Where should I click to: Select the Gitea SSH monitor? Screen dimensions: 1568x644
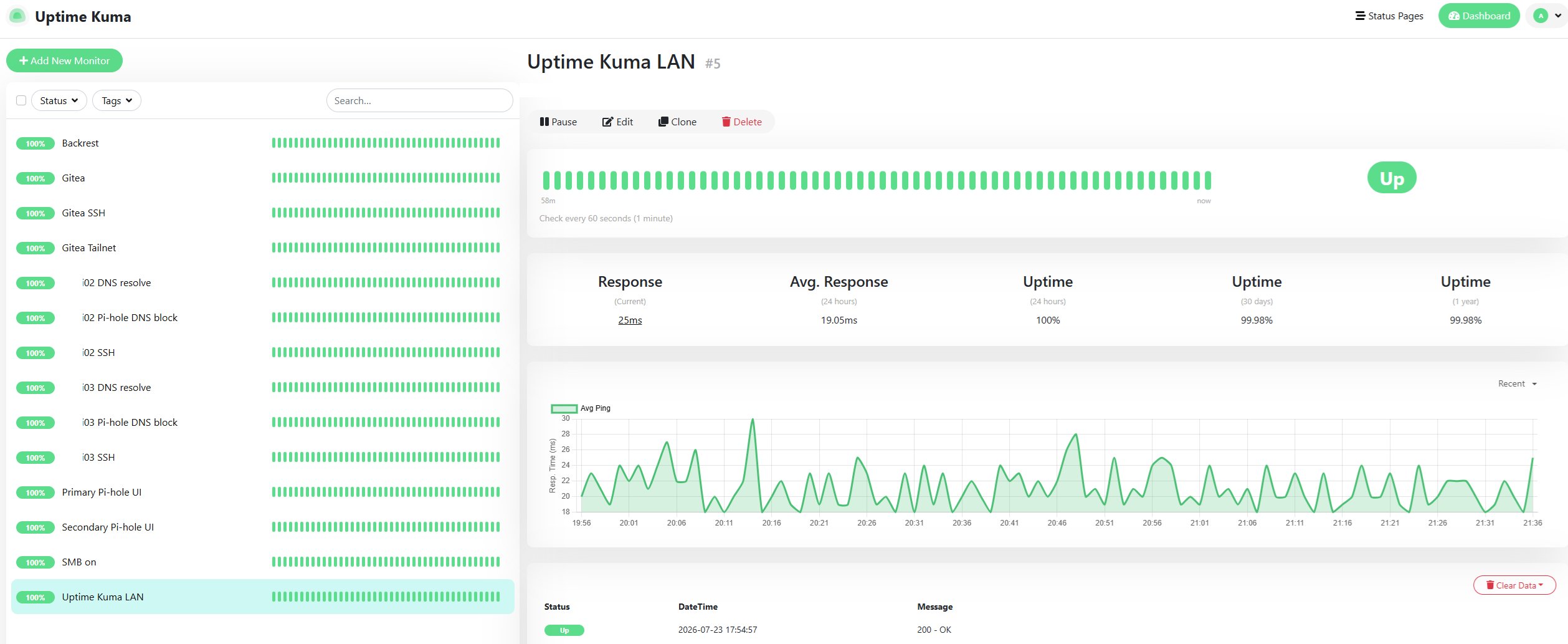click(263, 213)
